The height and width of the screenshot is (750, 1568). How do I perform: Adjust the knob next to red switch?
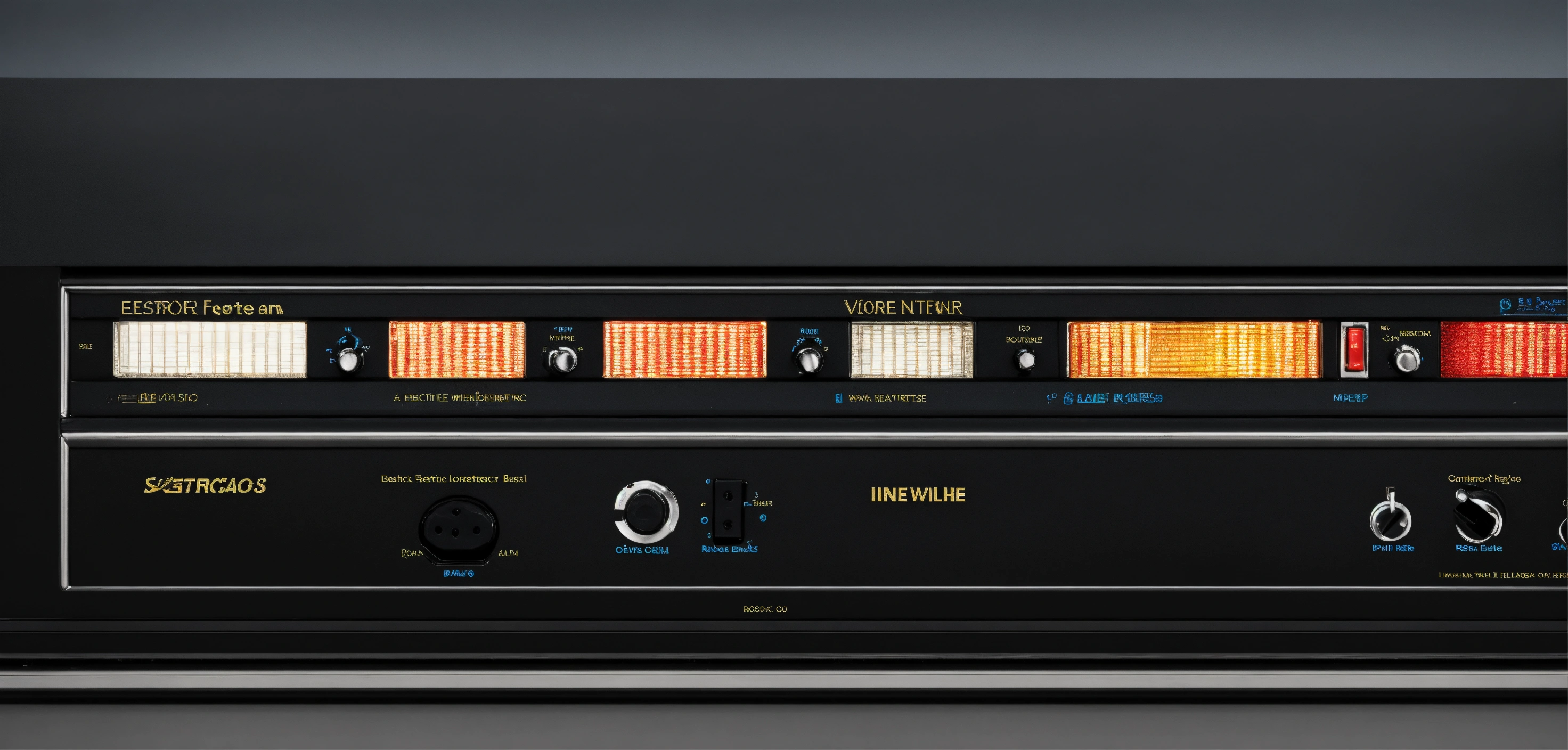click(1407, 359)
